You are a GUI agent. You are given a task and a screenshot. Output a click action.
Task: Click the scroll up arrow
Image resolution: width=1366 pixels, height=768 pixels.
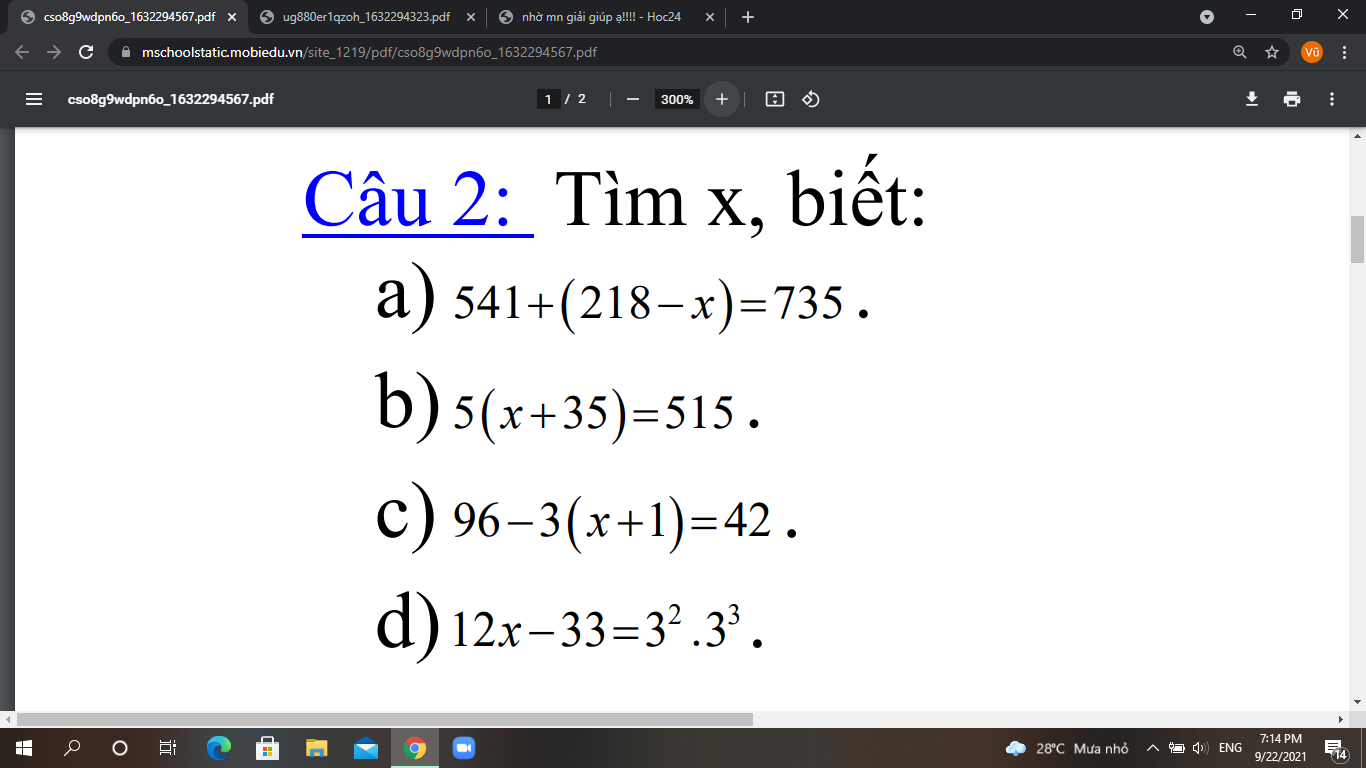[1358, 135]
